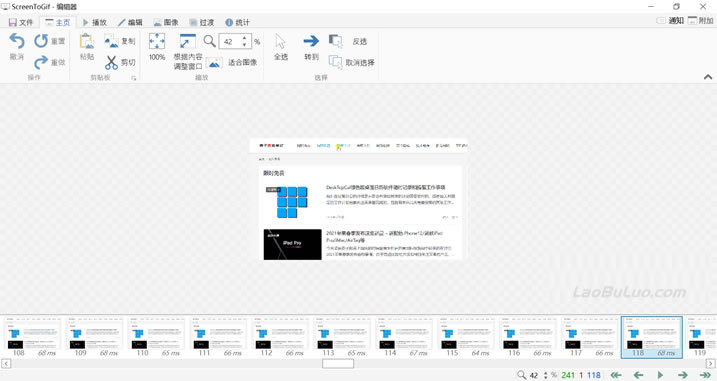This screenshot has height=381, width=717.
Task: Click the frame list scrollbar thumb
Action: [x=338, y=364]
